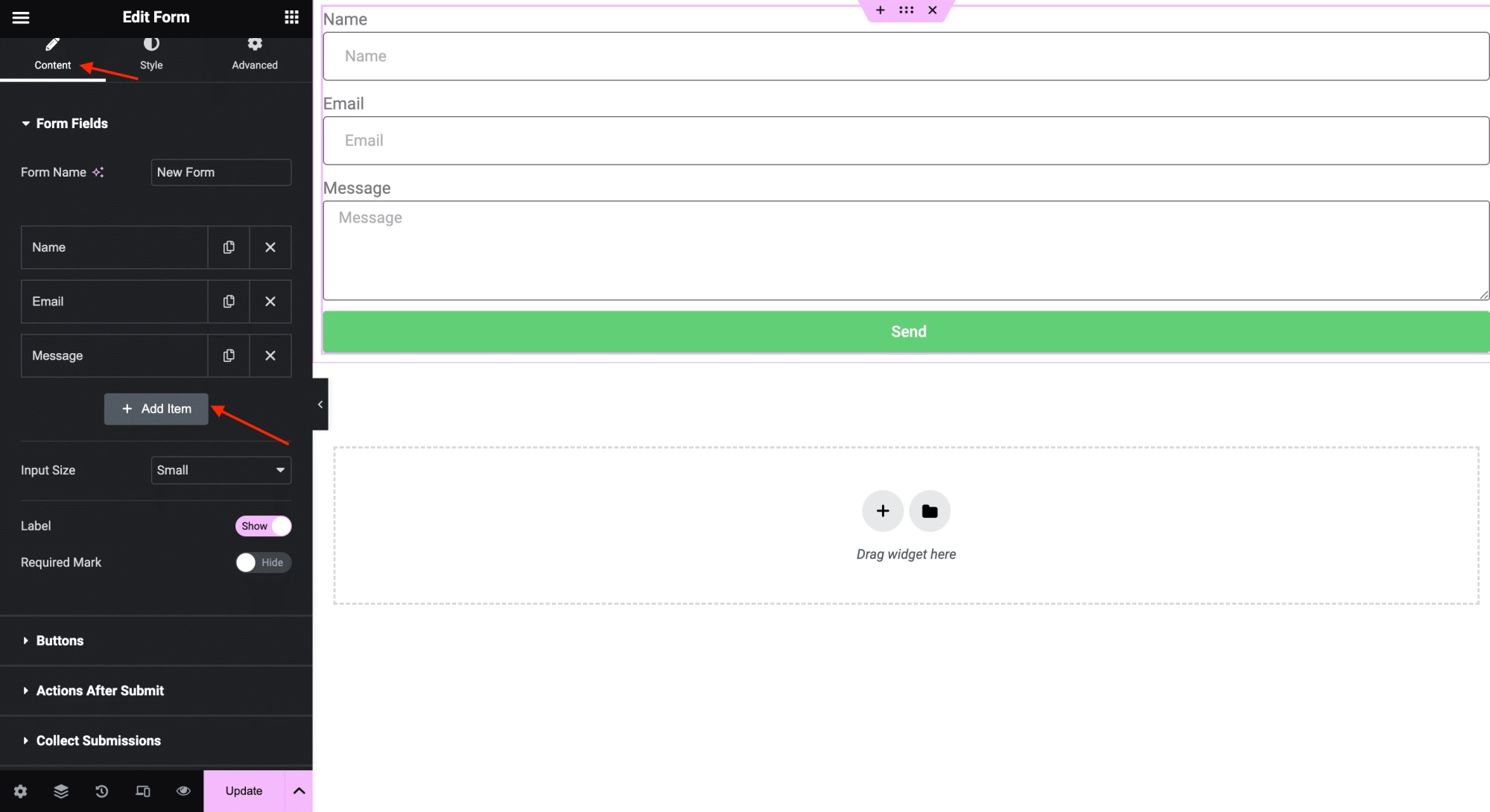The height and width of the screenshot is (812, 1490).
Task: Open the Input Size dropdown
Action: point(221,470)
